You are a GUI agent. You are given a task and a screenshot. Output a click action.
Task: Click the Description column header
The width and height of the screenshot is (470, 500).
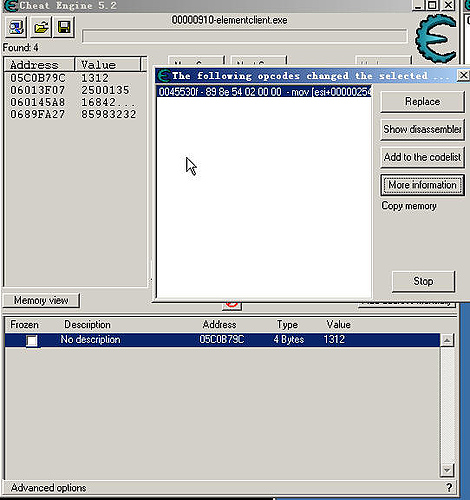(87, 324)
